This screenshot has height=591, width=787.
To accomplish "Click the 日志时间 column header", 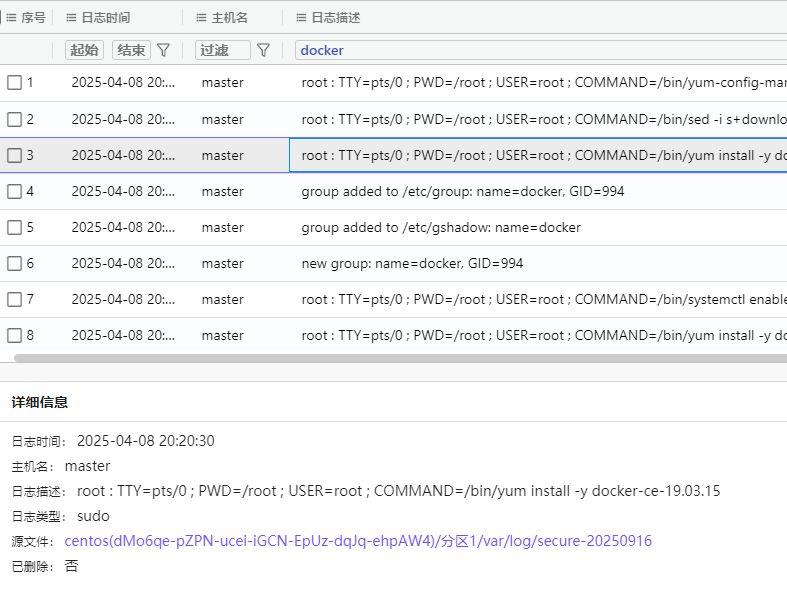I will click(105, 18).
